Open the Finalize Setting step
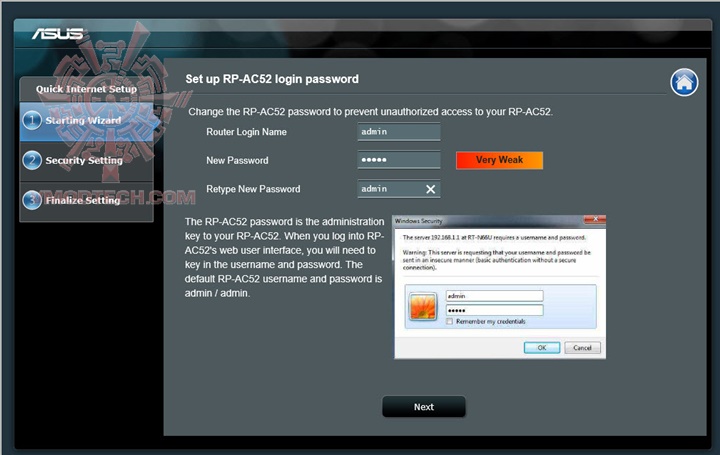Image resolution: width=720 pixels, height=455 pixels. pos(86,201)
